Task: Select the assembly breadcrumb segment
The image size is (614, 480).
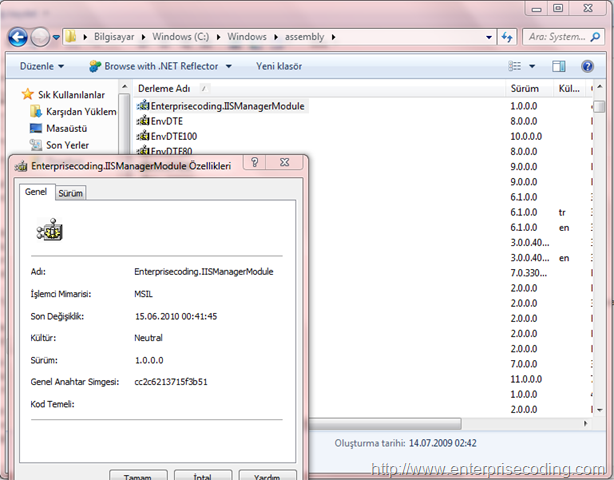Action: tap(304, 37)
